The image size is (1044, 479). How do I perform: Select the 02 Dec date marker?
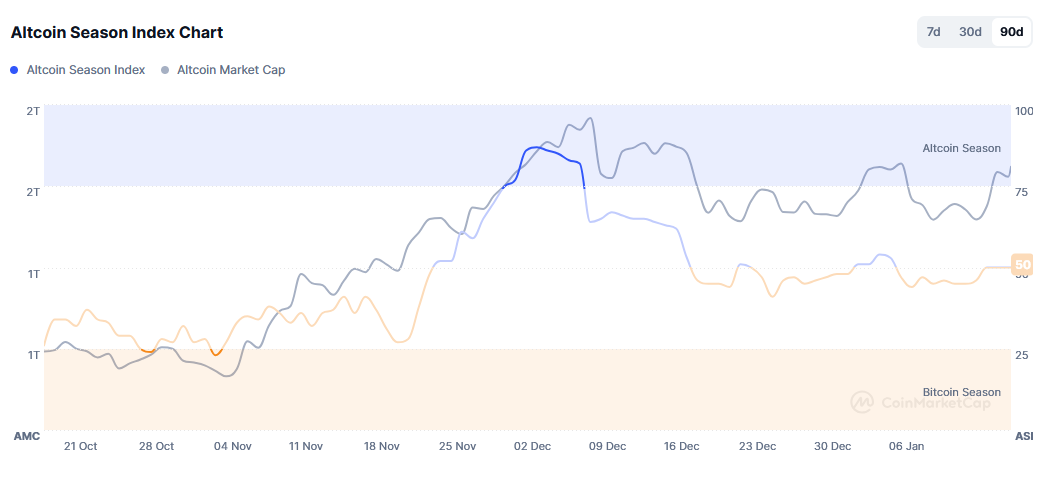pos(533,446)
